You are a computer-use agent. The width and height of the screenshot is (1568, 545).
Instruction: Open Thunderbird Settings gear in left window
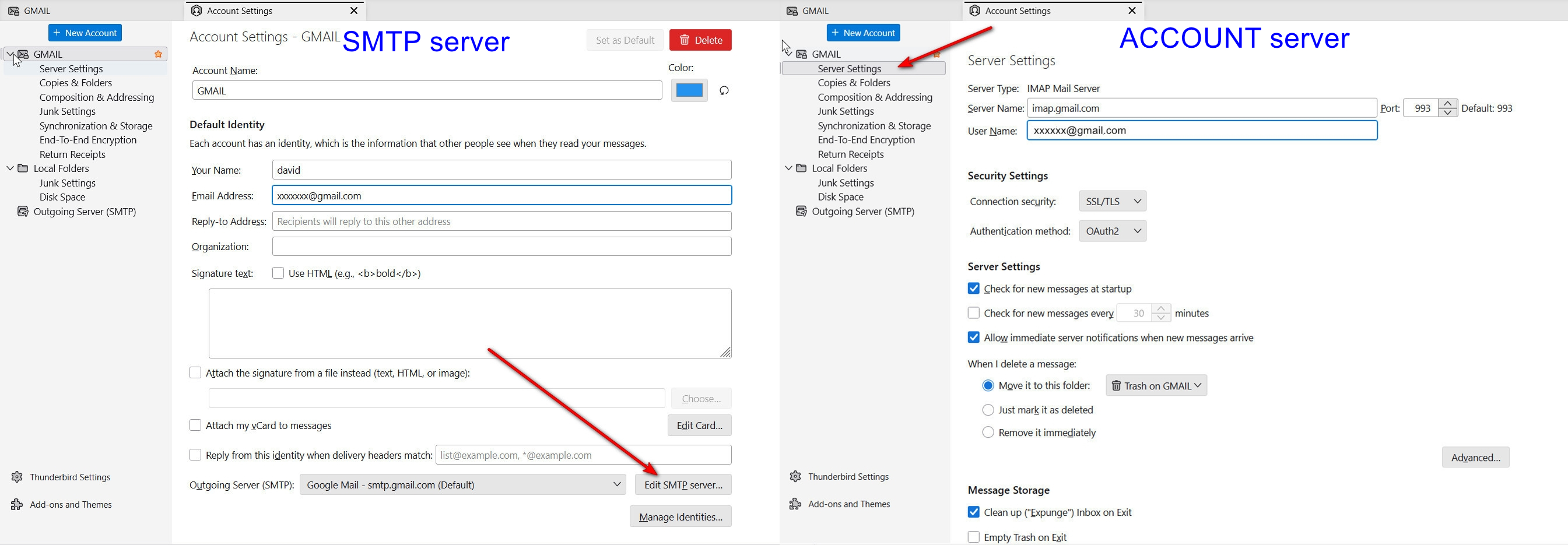[17, 477]
